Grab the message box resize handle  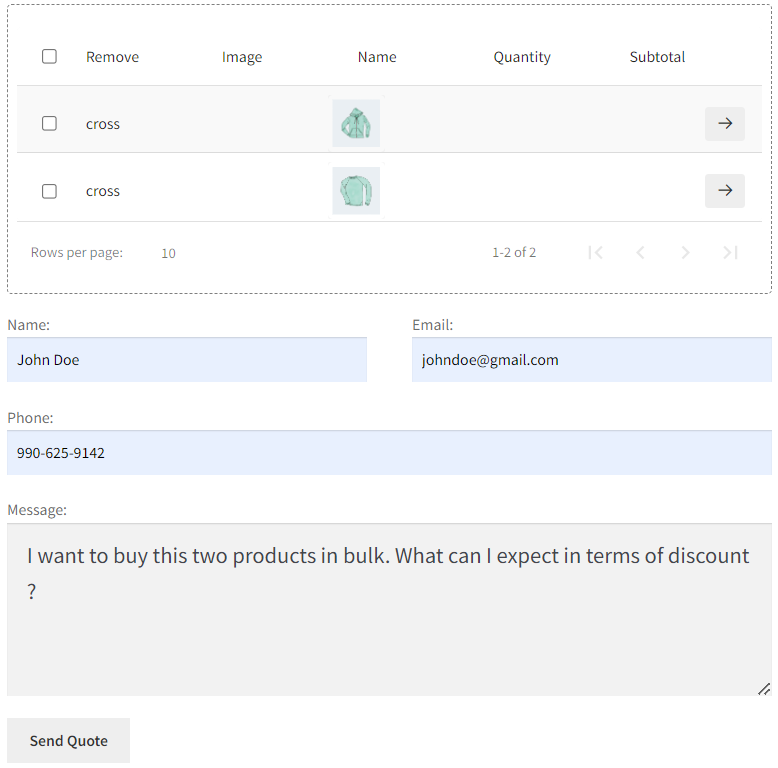click(763, 688)
